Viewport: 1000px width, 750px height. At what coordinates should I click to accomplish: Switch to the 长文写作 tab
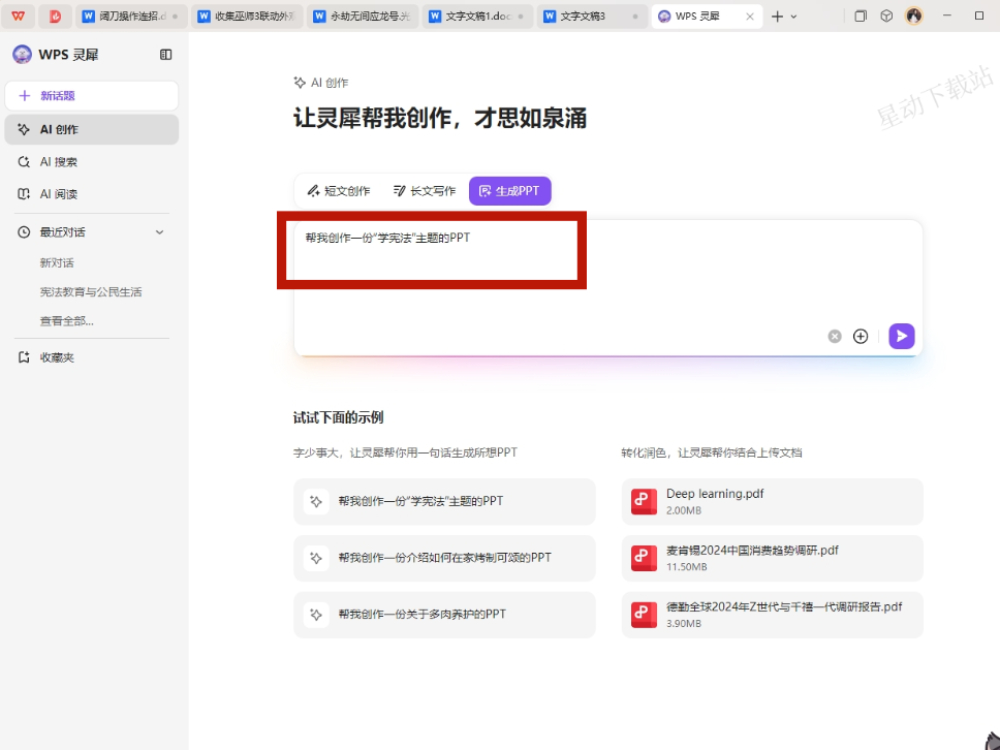click(x=424, y=191)
